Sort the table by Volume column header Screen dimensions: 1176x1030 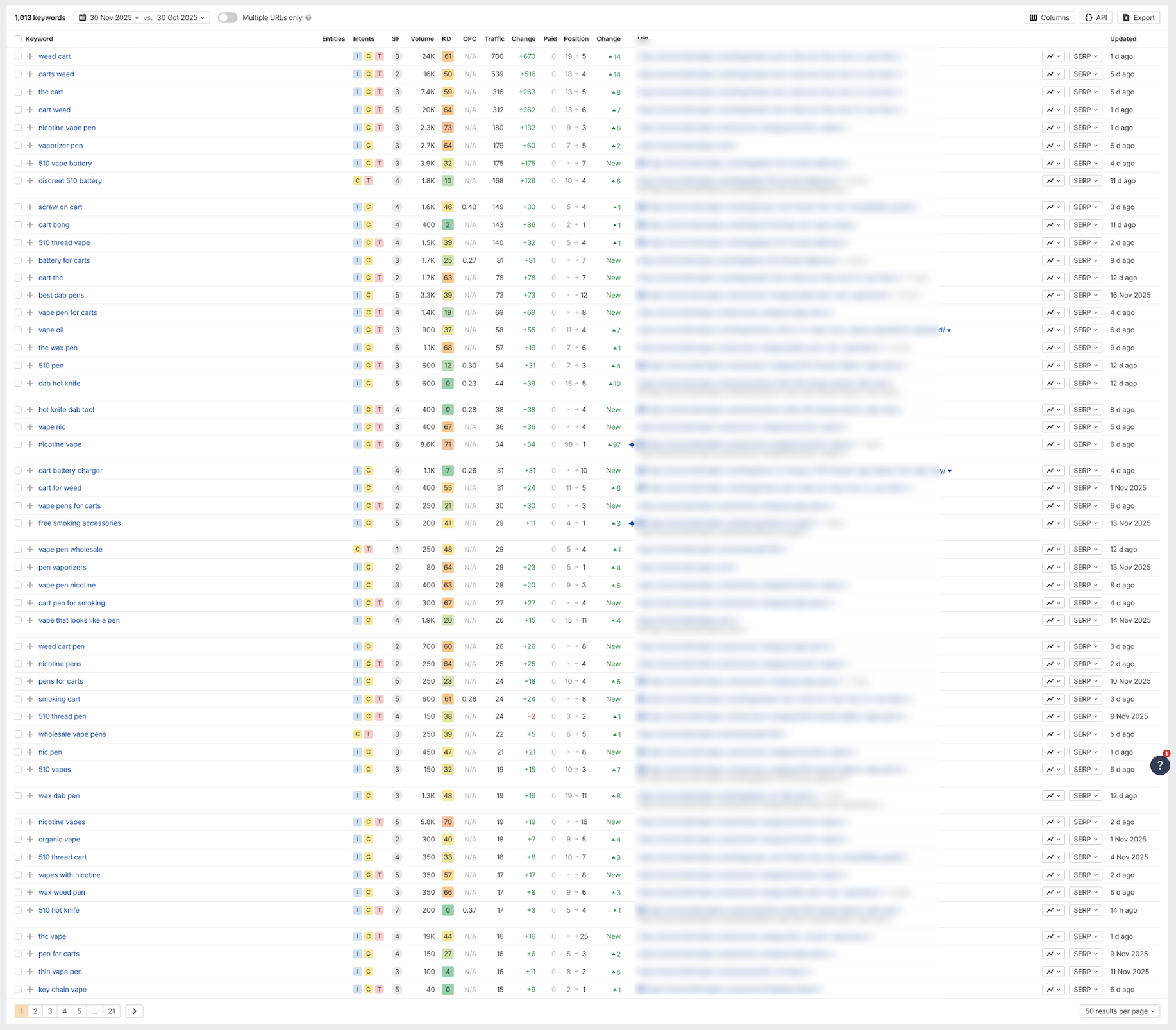point(422,39)
